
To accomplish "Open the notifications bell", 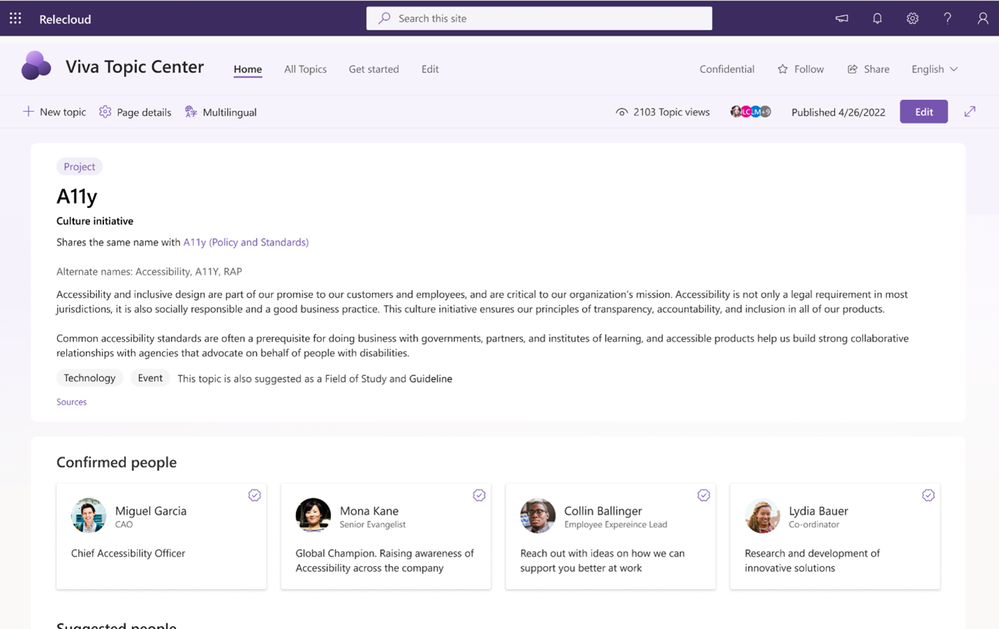I will pyautogui.click(x=877, y=18).
